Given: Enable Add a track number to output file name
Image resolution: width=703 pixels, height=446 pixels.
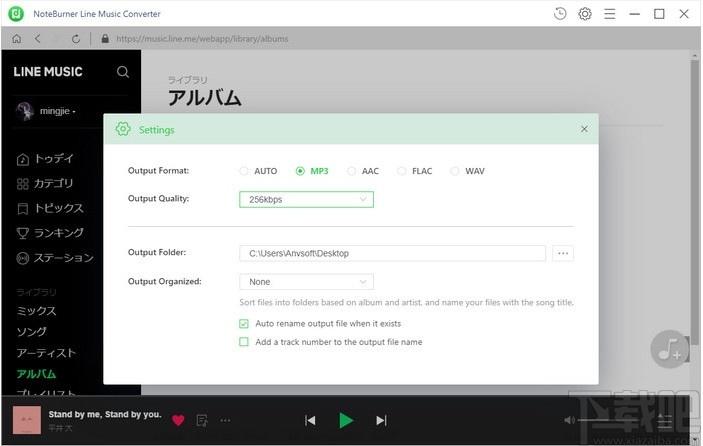Looking at the screenshot, I should pos(244,342).
